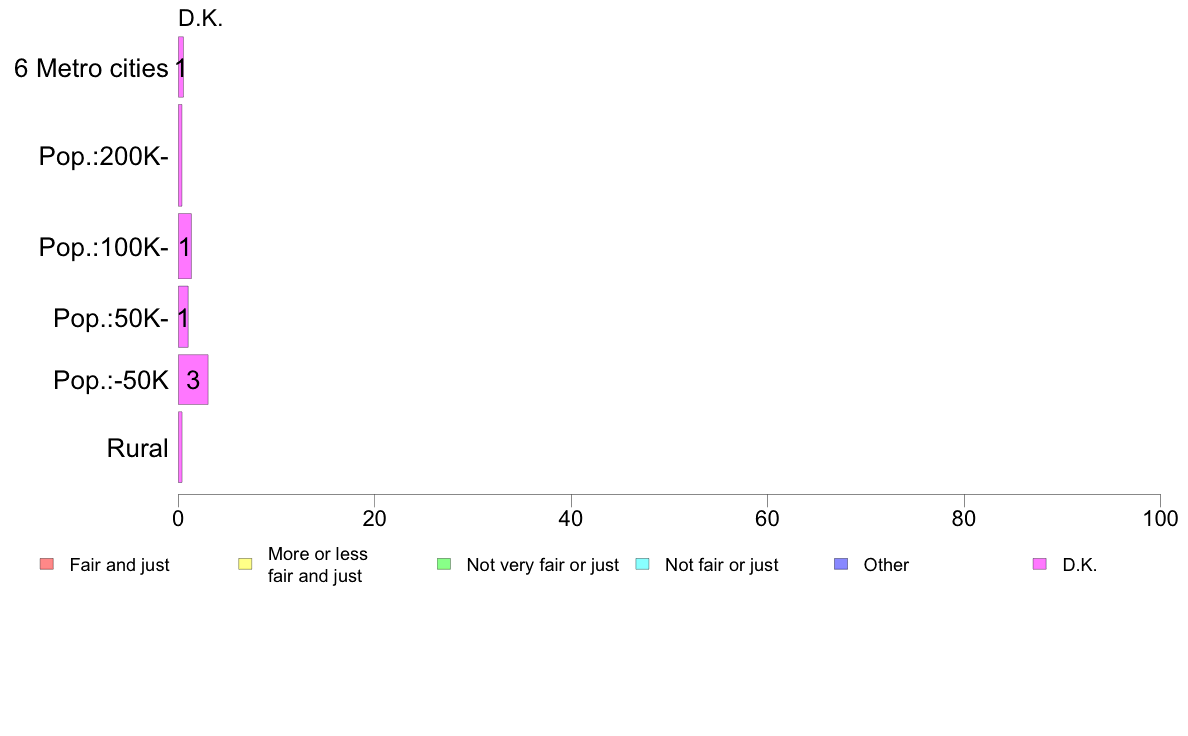
Task: Select the Pop.:100K- magenta bar
Action: [x=185, y=246]
